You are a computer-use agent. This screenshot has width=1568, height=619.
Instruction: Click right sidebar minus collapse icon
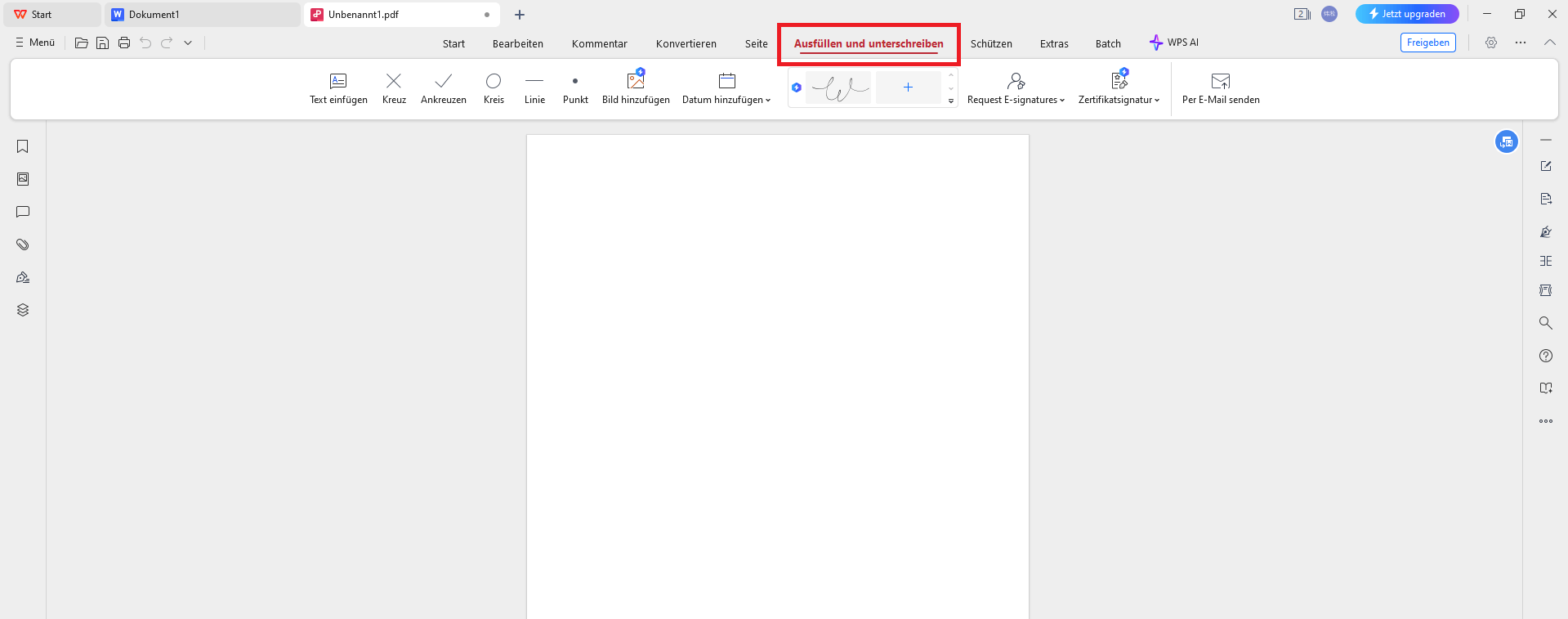pos(1546,140)
